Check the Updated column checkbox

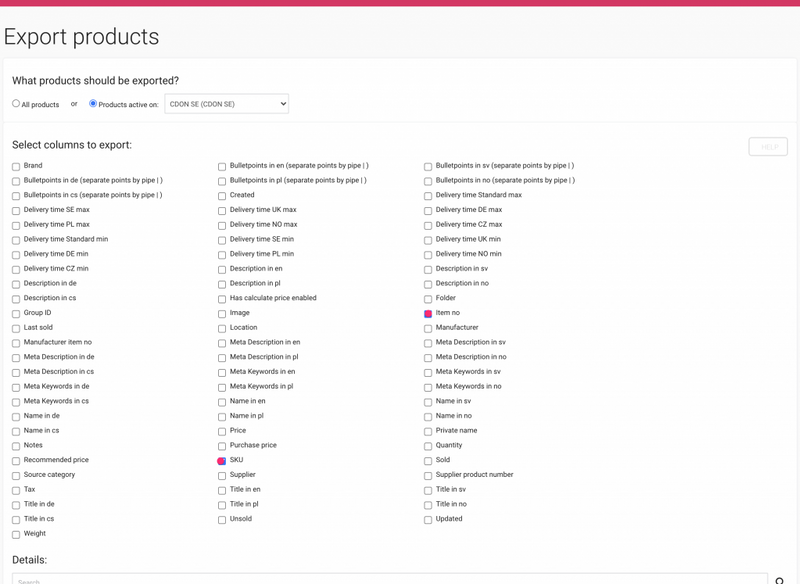tap(428, 520)
